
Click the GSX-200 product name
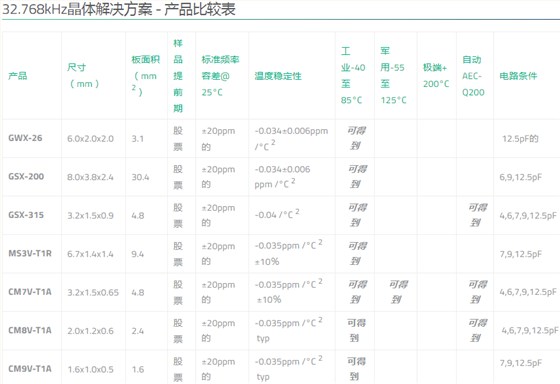26,176
